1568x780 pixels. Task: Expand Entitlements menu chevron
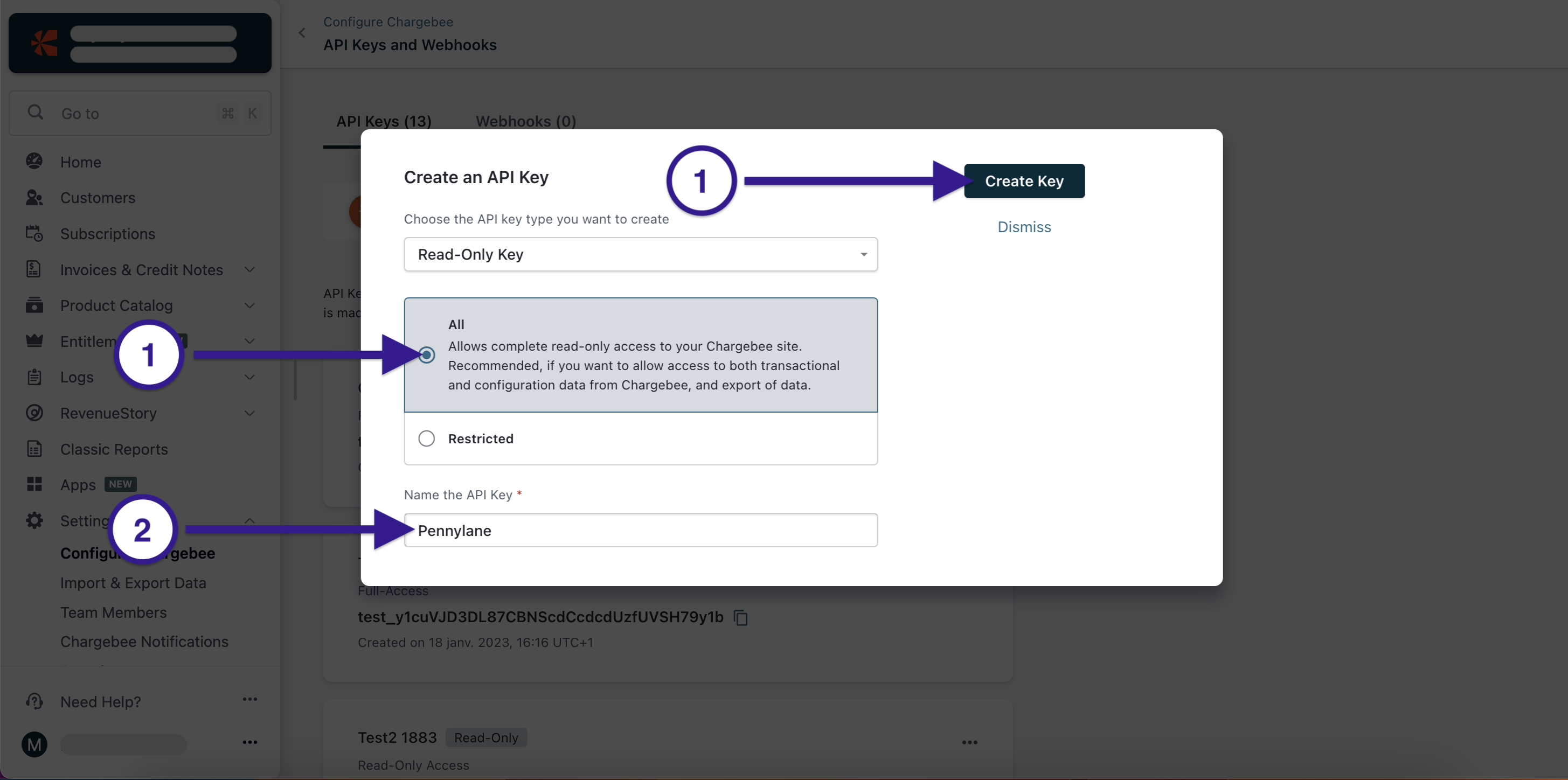(x=249, y=341)
